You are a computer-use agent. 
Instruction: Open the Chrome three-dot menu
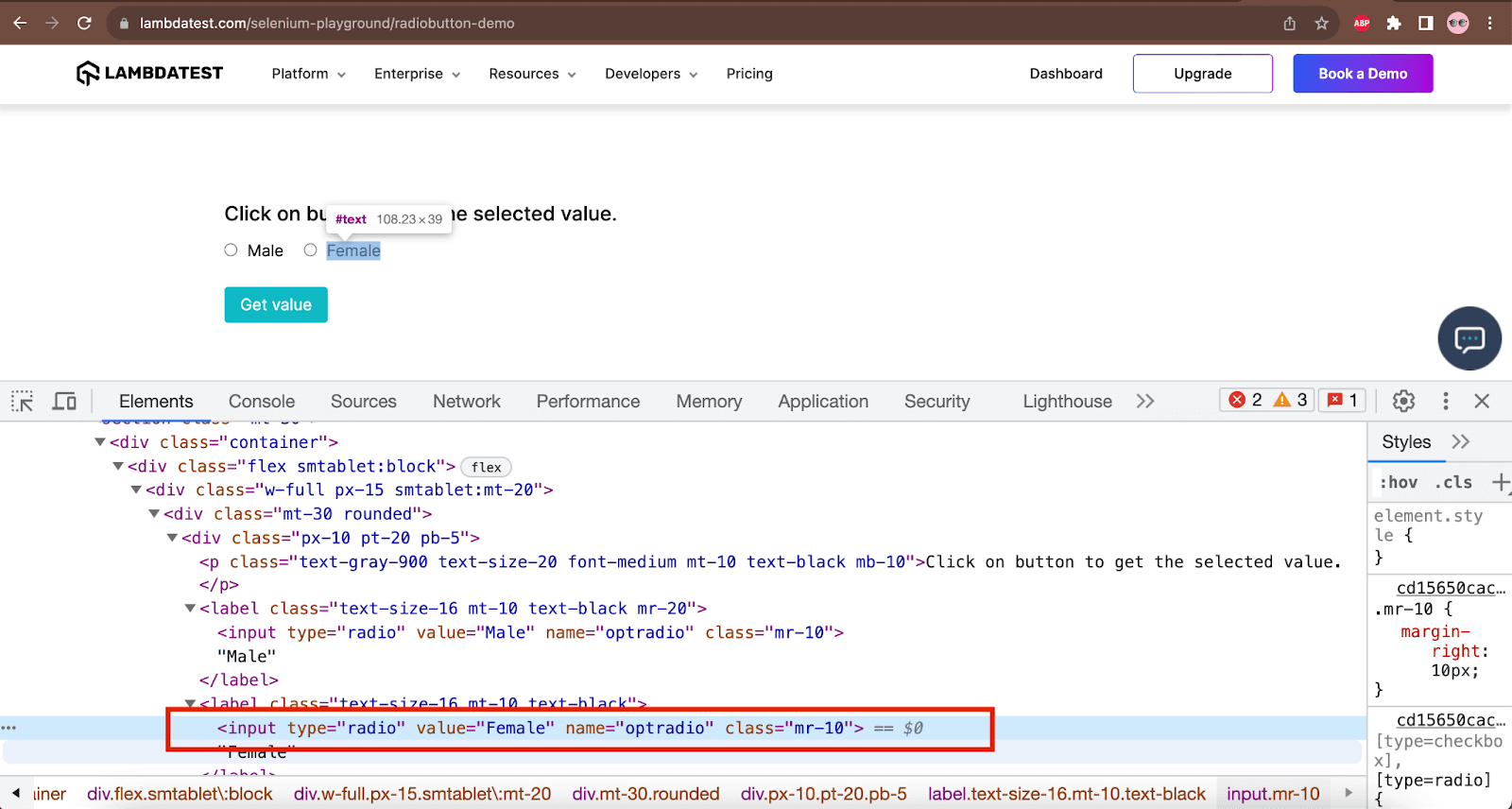tap(1490, 24)
